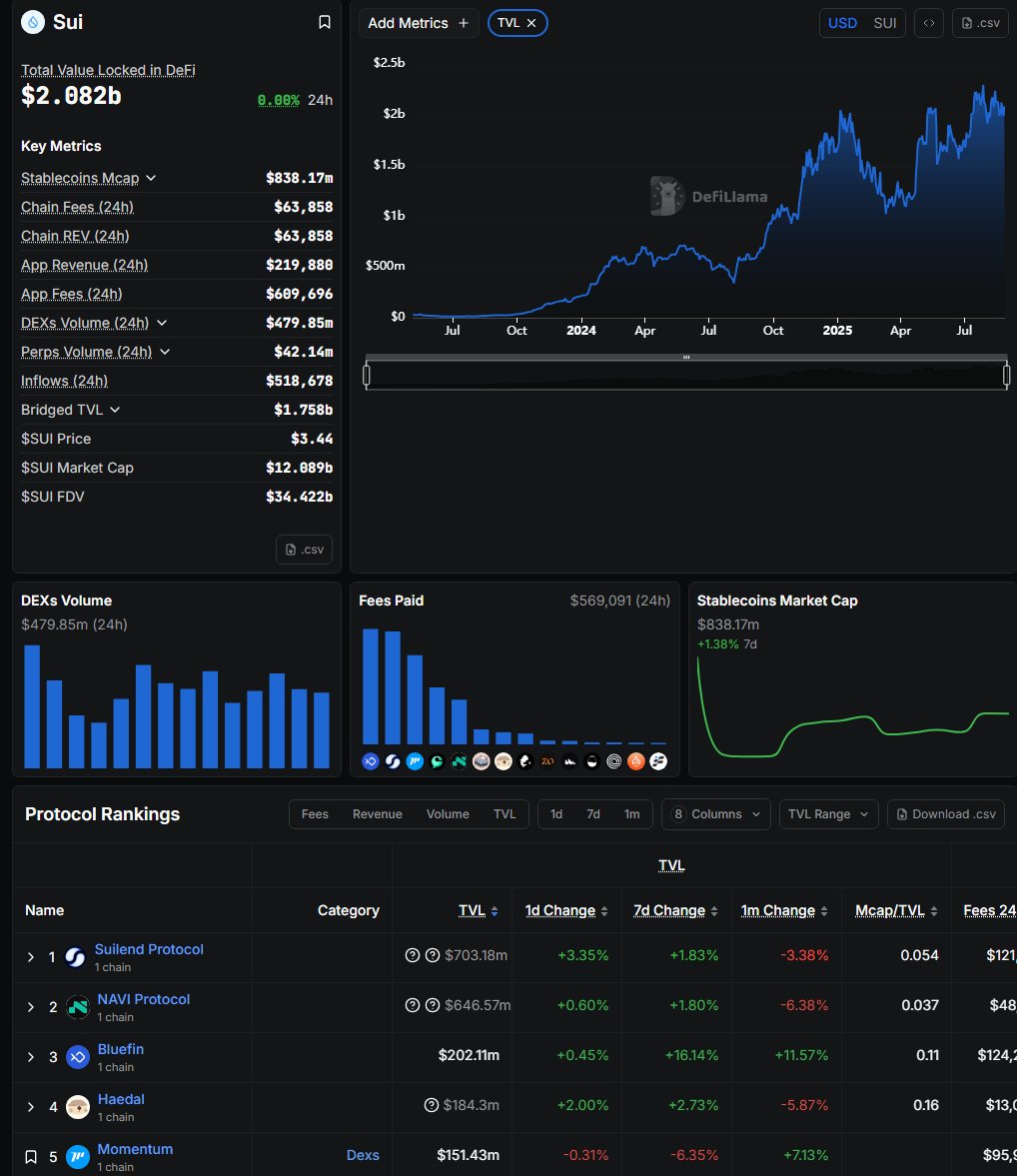Expand the Haedal row
This screenshot has width=1017, height=1176.
click(x=31, y=1107)
